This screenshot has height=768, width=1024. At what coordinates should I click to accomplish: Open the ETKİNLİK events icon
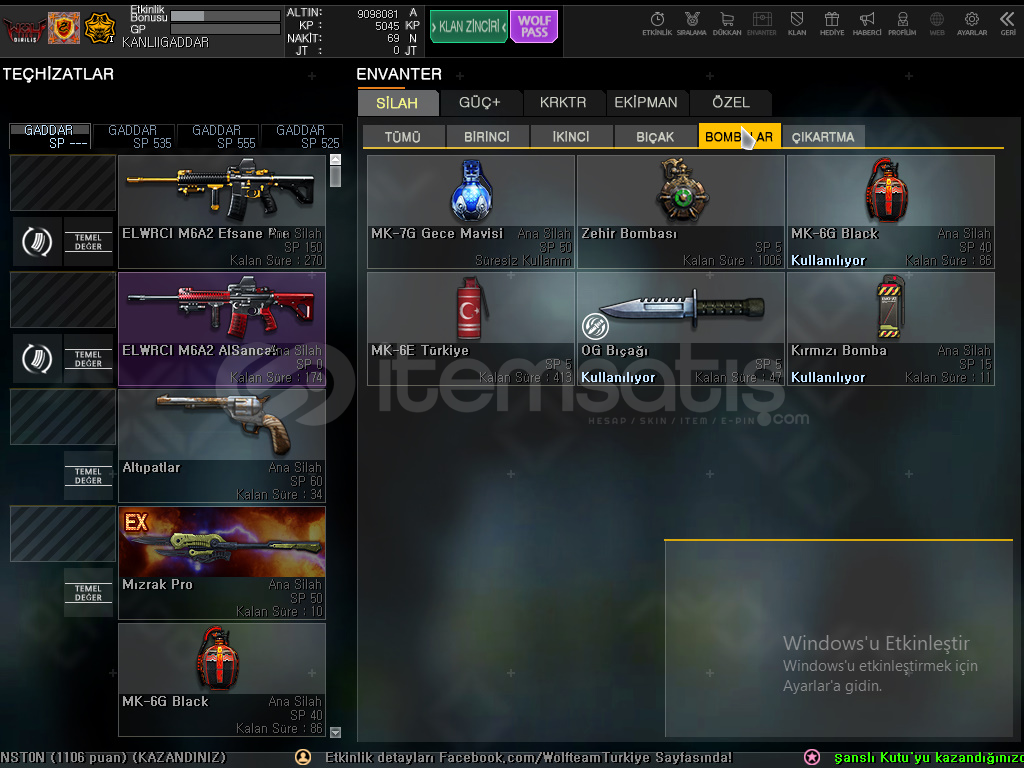click(x=657, y=24)
